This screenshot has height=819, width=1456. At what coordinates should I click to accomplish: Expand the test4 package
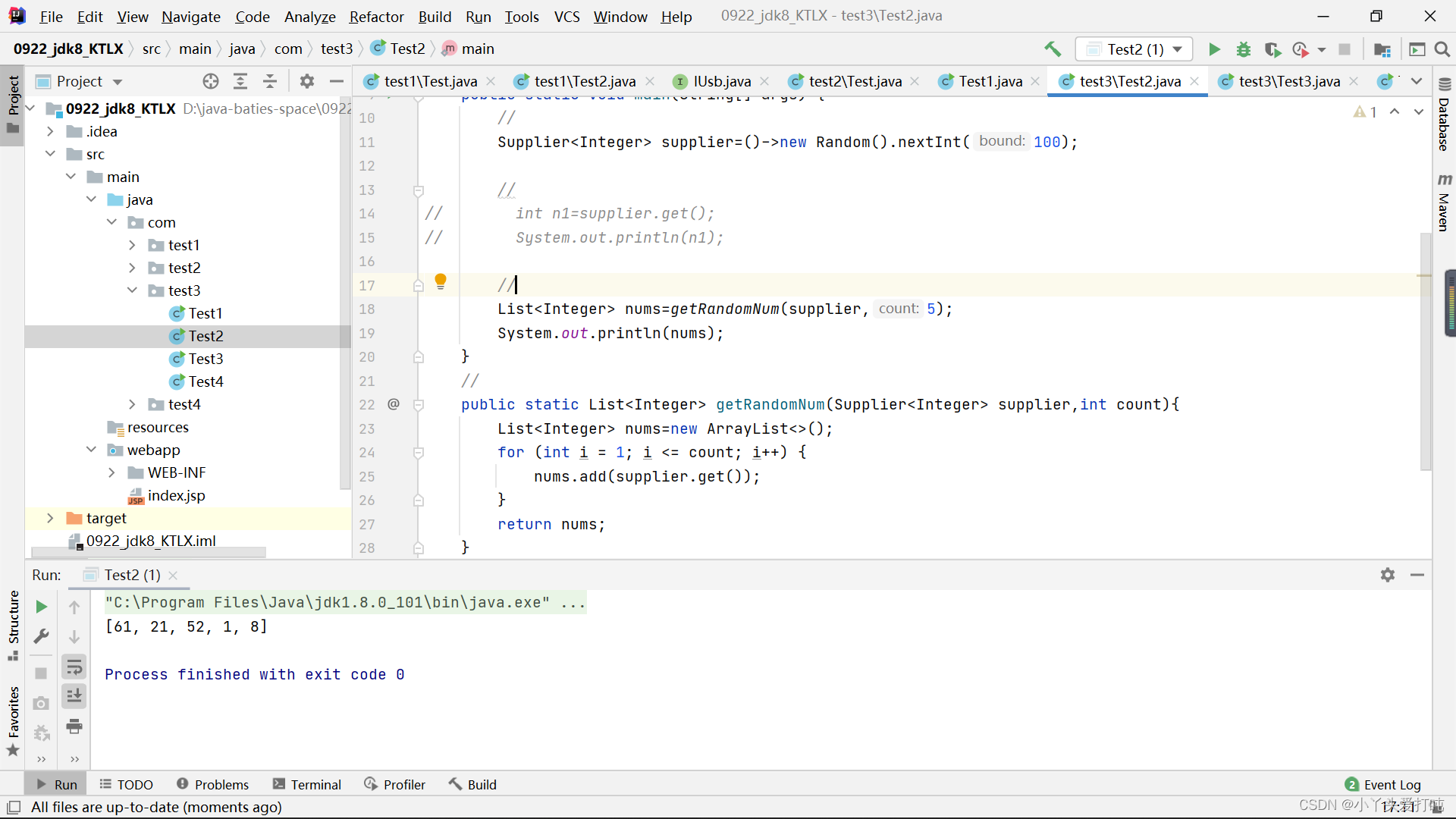pos(132,404)
